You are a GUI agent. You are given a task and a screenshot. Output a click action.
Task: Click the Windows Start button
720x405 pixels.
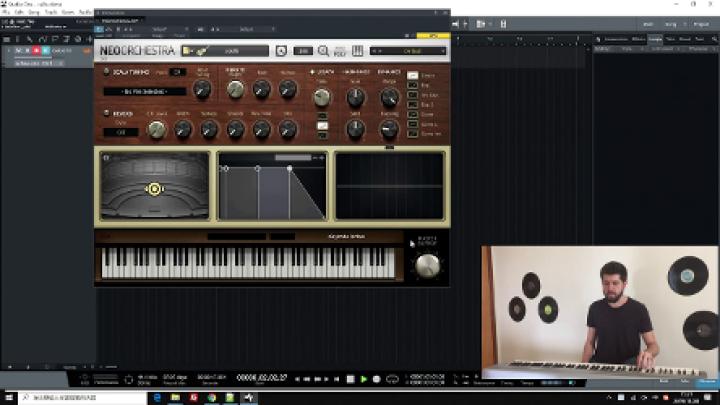8,398
